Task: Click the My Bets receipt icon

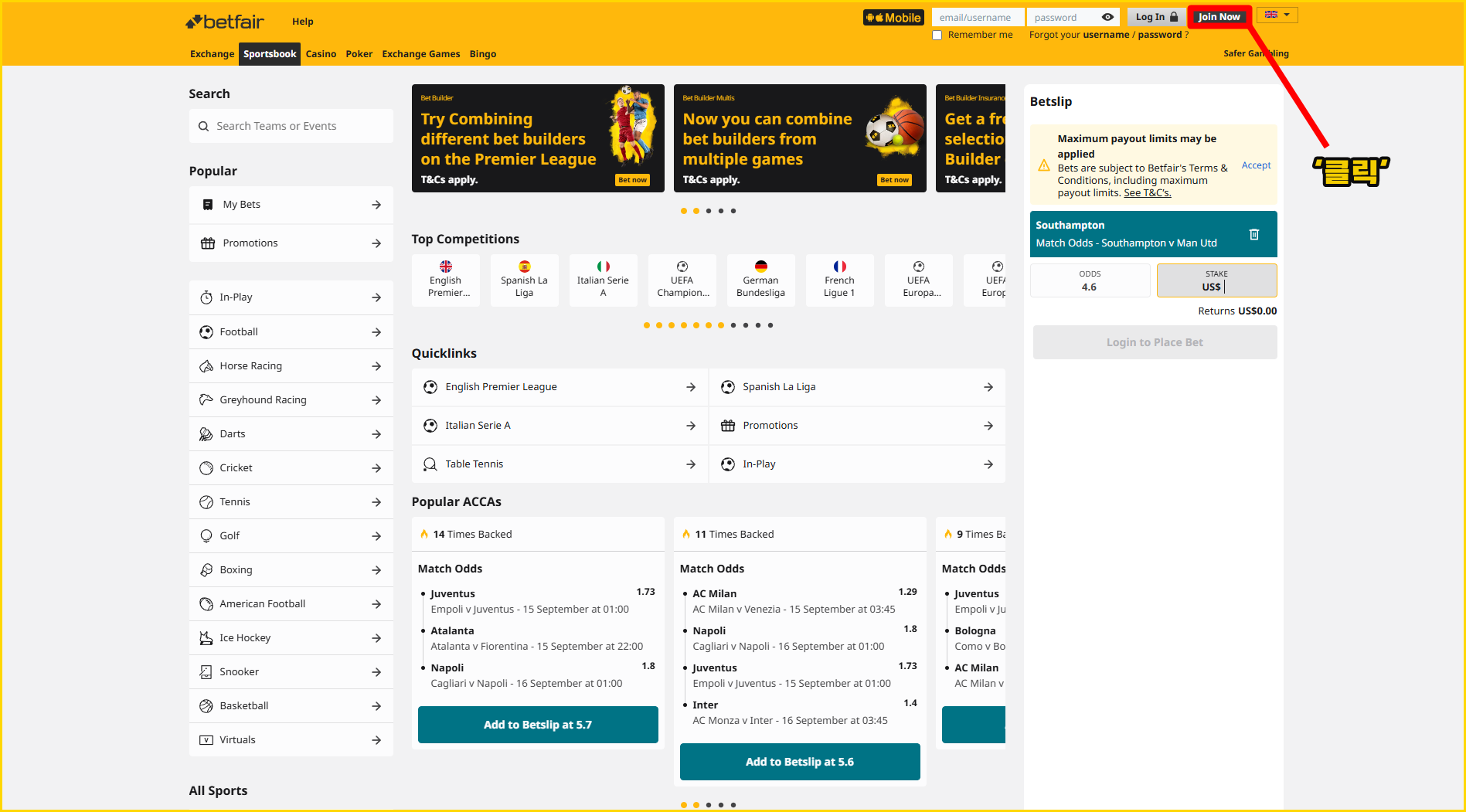Action: point(207,205)
